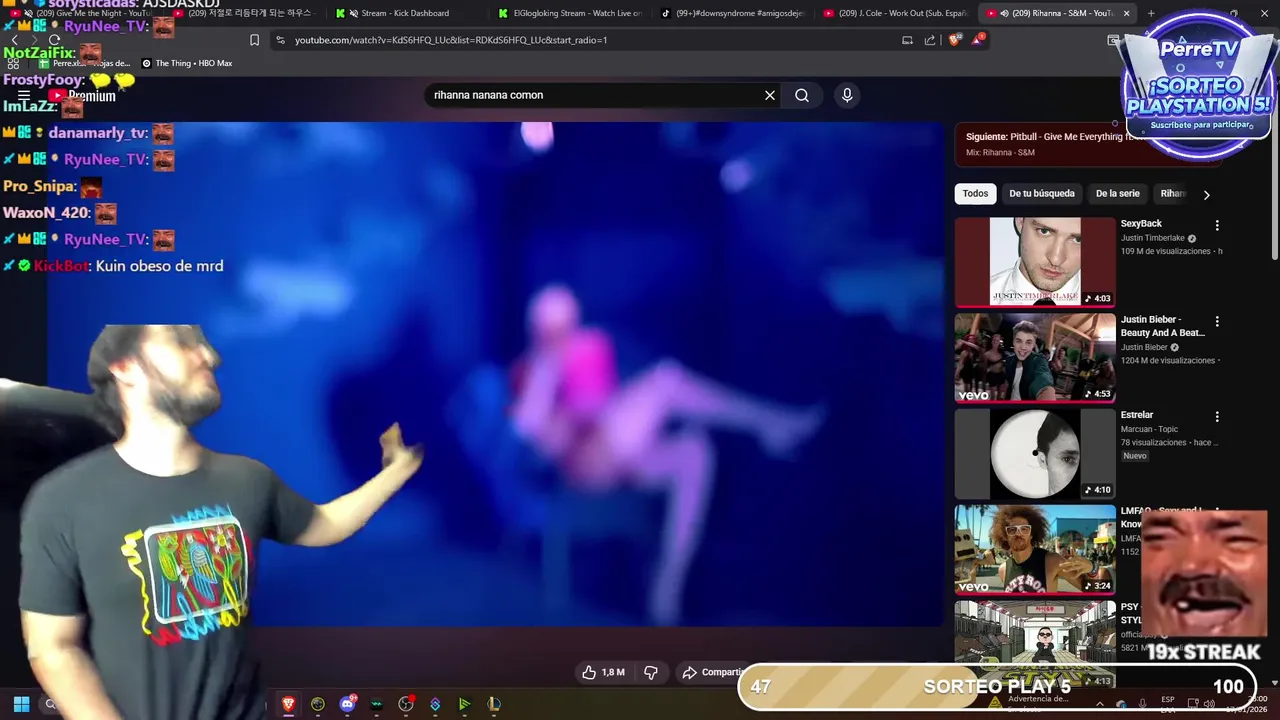Open the 'SexyBack' video title
This screenshot has width=1280, height=720.
click(x=1141, y=224)
